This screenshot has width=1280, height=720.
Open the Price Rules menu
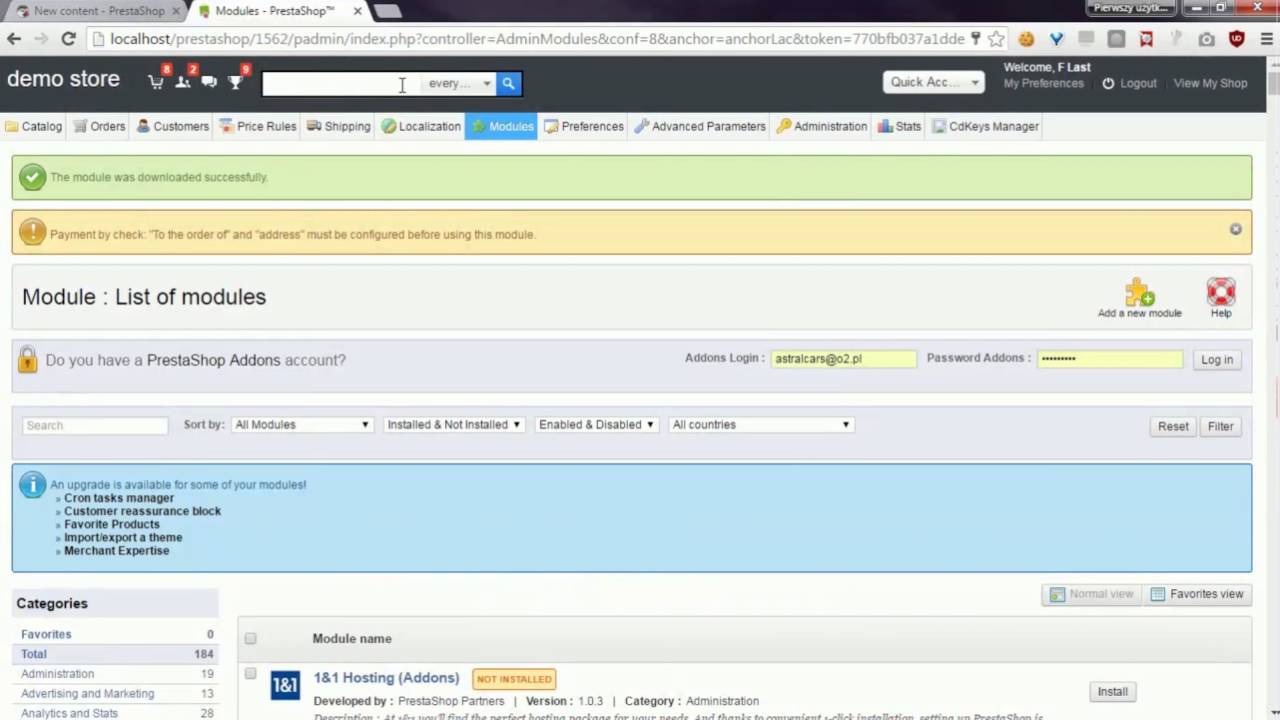(x=258, y=126)
